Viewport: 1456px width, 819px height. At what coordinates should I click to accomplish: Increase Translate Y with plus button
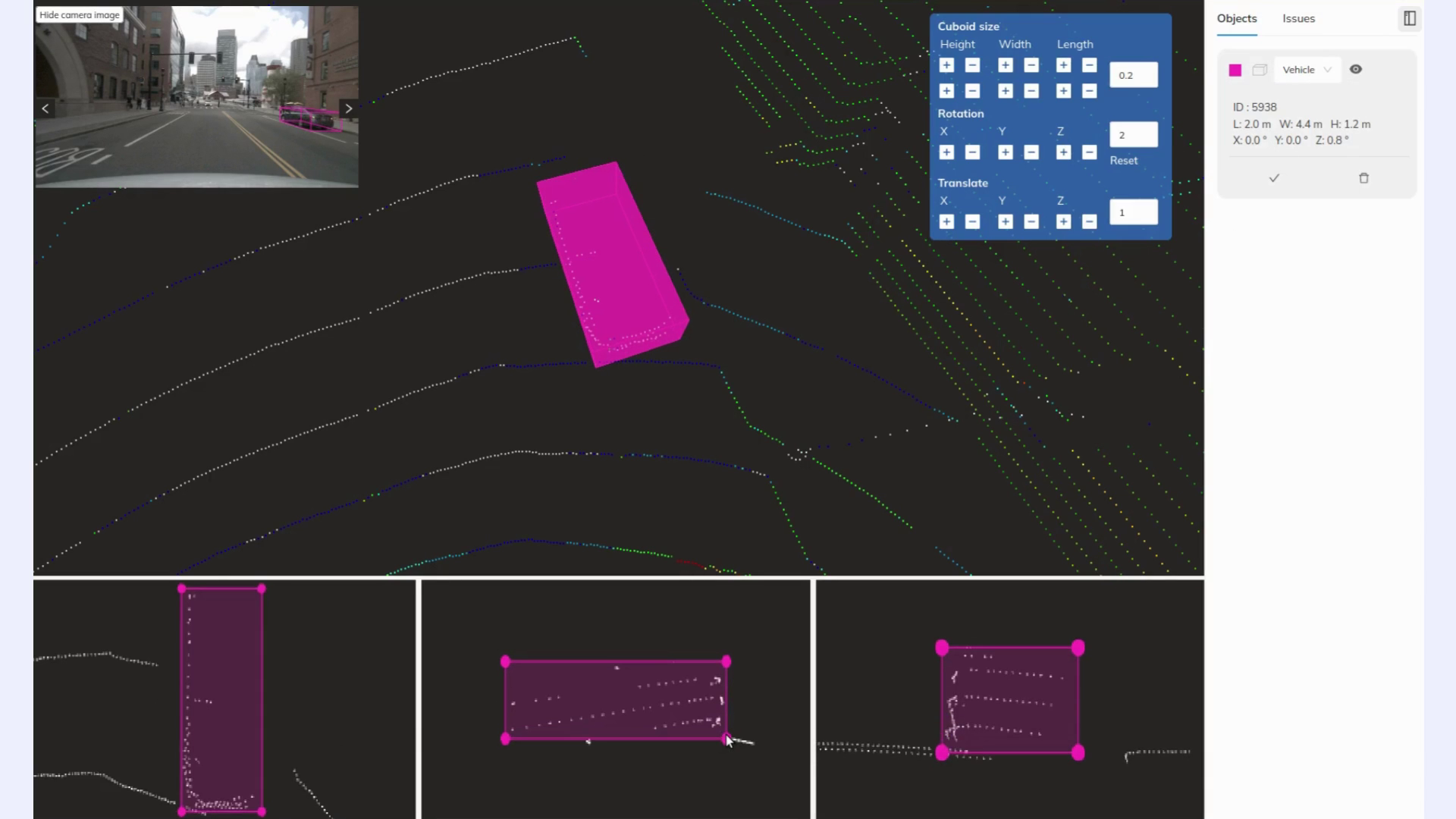pyautogui.click(x=1005, y=221)
